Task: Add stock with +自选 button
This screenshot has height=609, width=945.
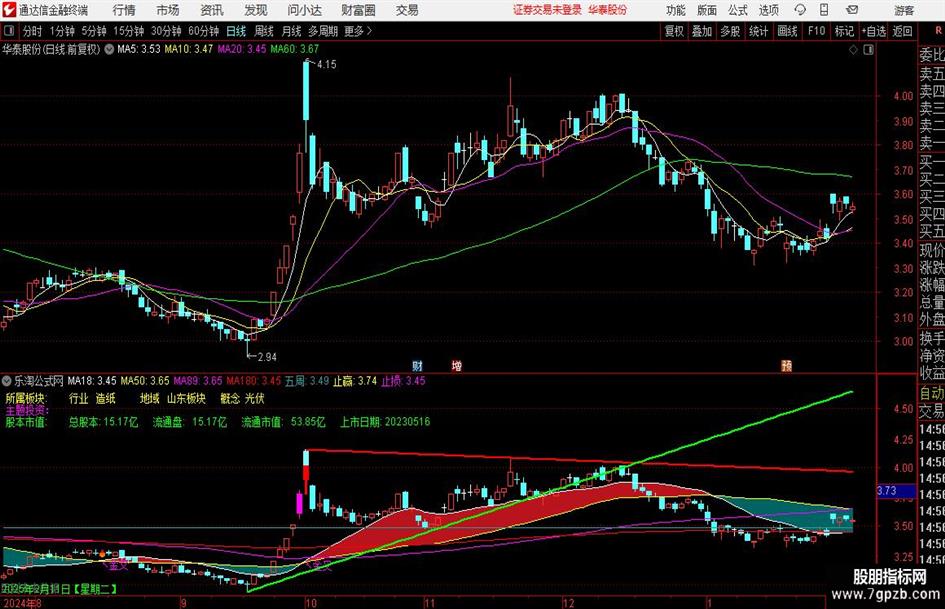Action: coord(873,31)
